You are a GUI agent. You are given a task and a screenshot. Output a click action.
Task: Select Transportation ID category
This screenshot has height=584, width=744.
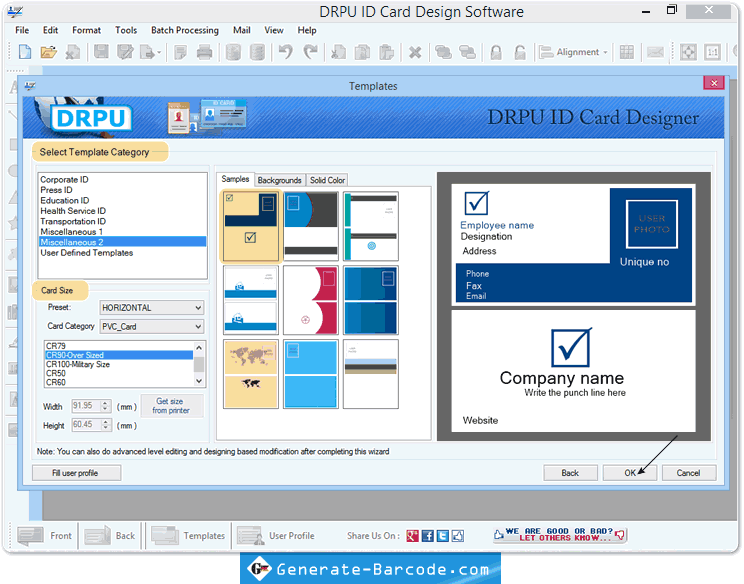point(122,221)
